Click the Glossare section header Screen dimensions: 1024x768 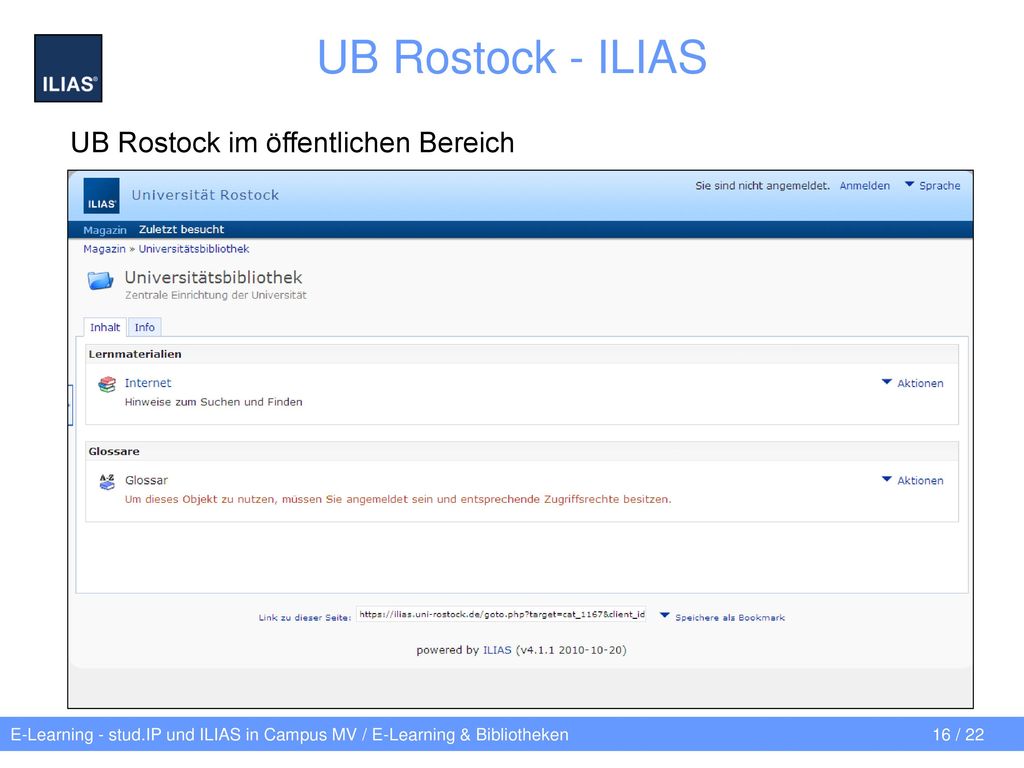coord(522,451)
